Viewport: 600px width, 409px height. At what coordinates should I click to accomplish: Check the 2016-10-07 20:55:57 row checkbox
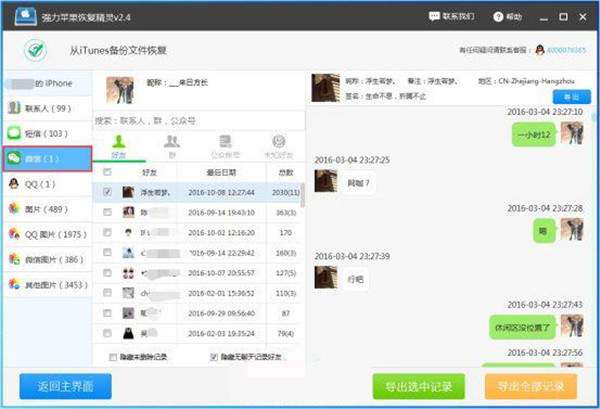[108, 273]
